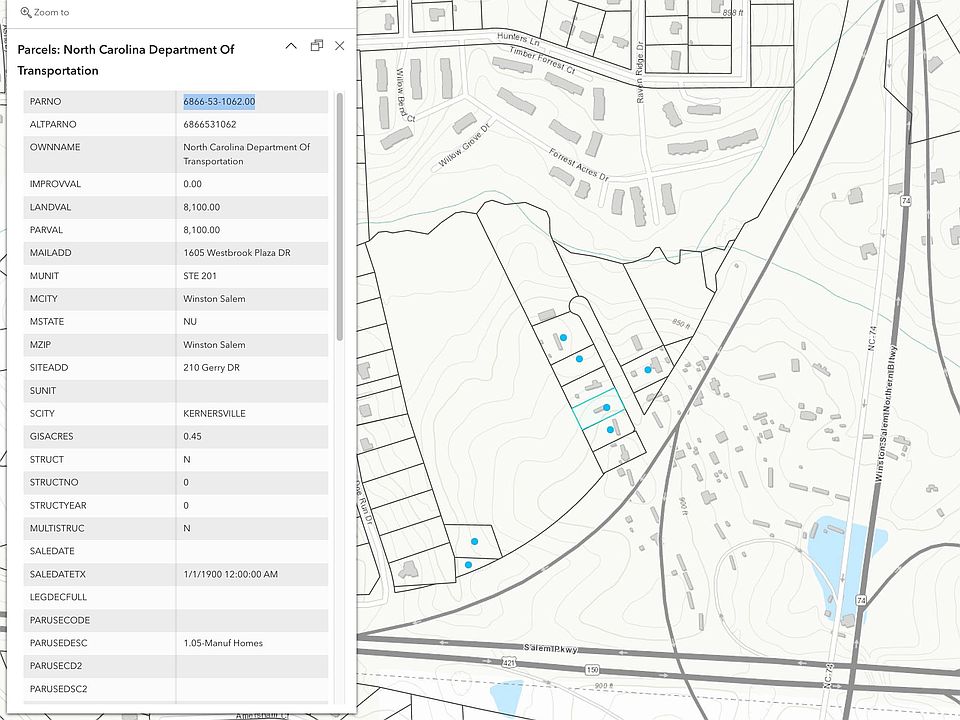
Task: Click the IMPROVVAL value 0.00
Action: pyautogui.click(x=192, y=184)
